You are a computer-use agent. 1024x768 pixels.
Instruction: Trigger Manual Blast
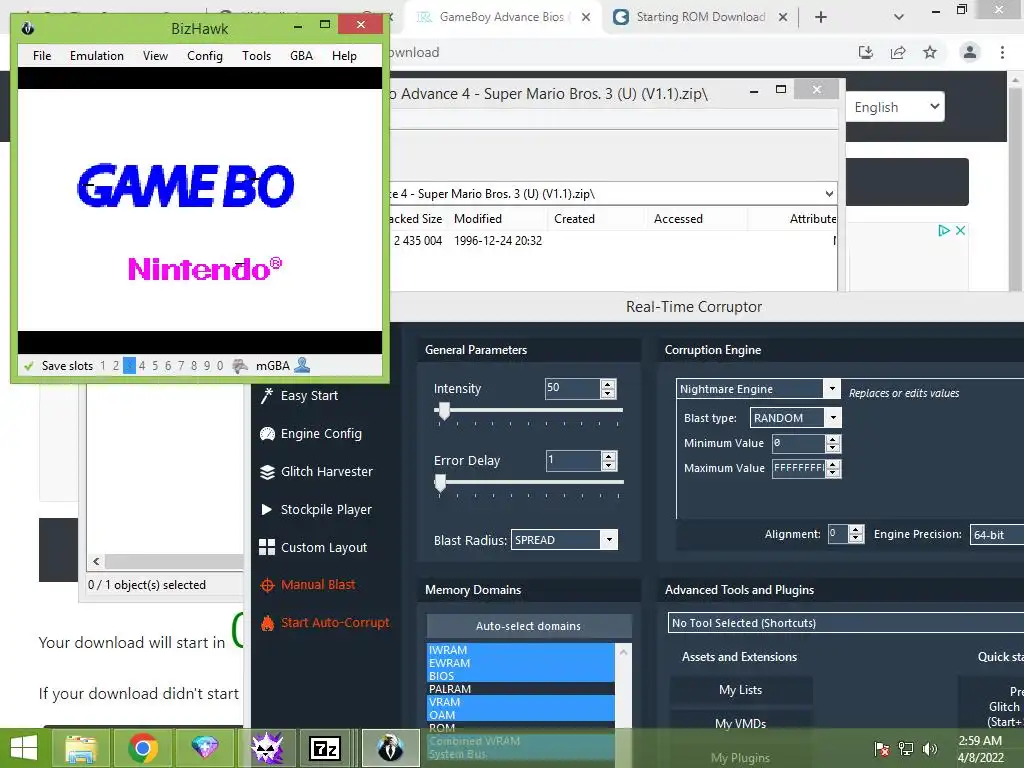(x=308, y=584)
